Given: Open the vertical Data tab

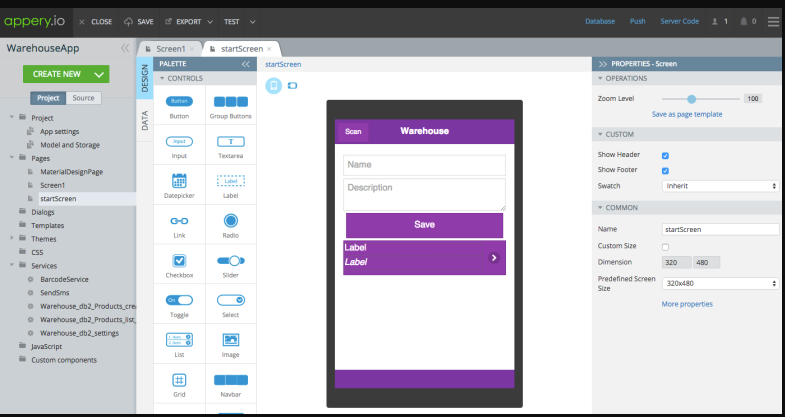Looking at the screenshot, I should [145, 121].
